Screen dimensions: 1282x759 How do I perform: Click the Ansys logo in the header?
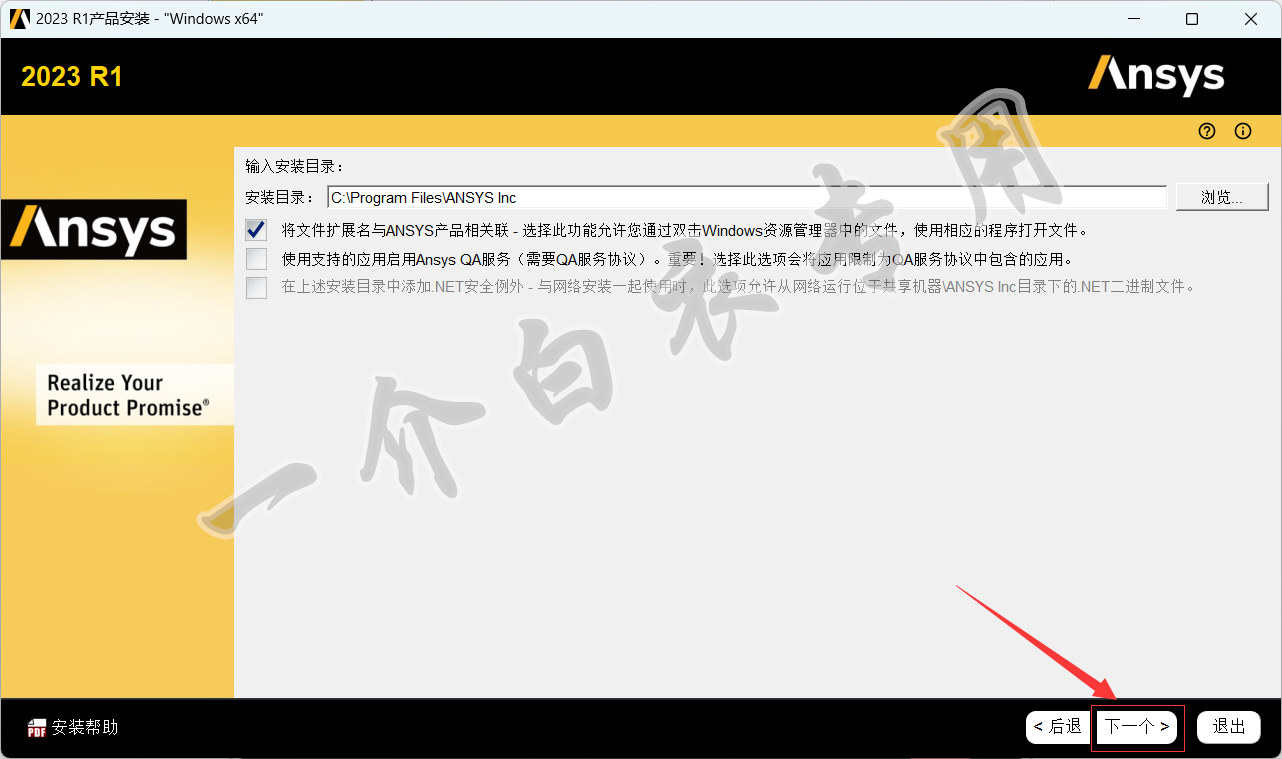tap(1157, 76)
